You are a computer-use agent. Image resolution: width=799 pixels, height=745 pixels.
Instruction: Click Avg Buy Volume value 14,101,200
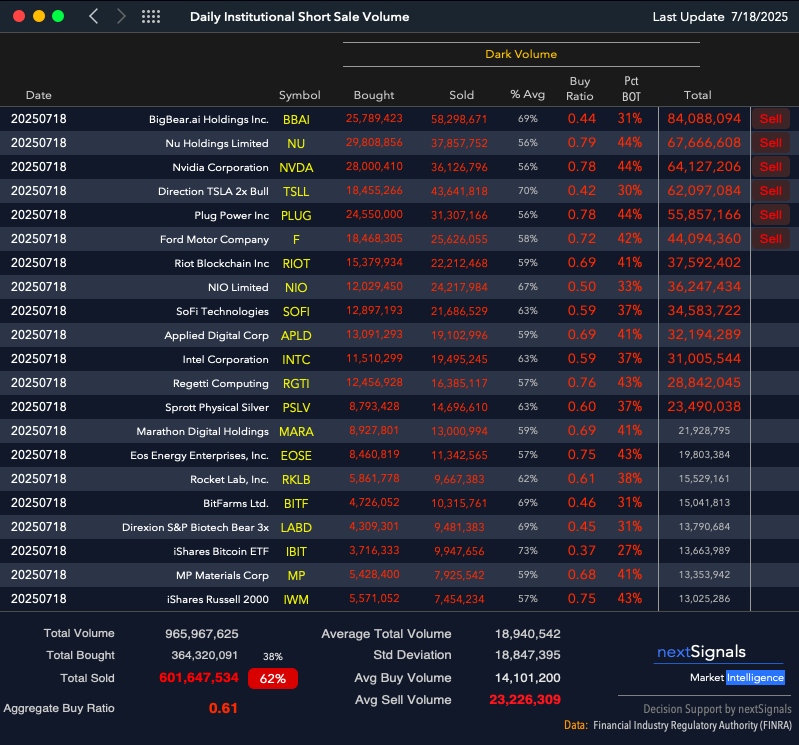pos(527,678)
